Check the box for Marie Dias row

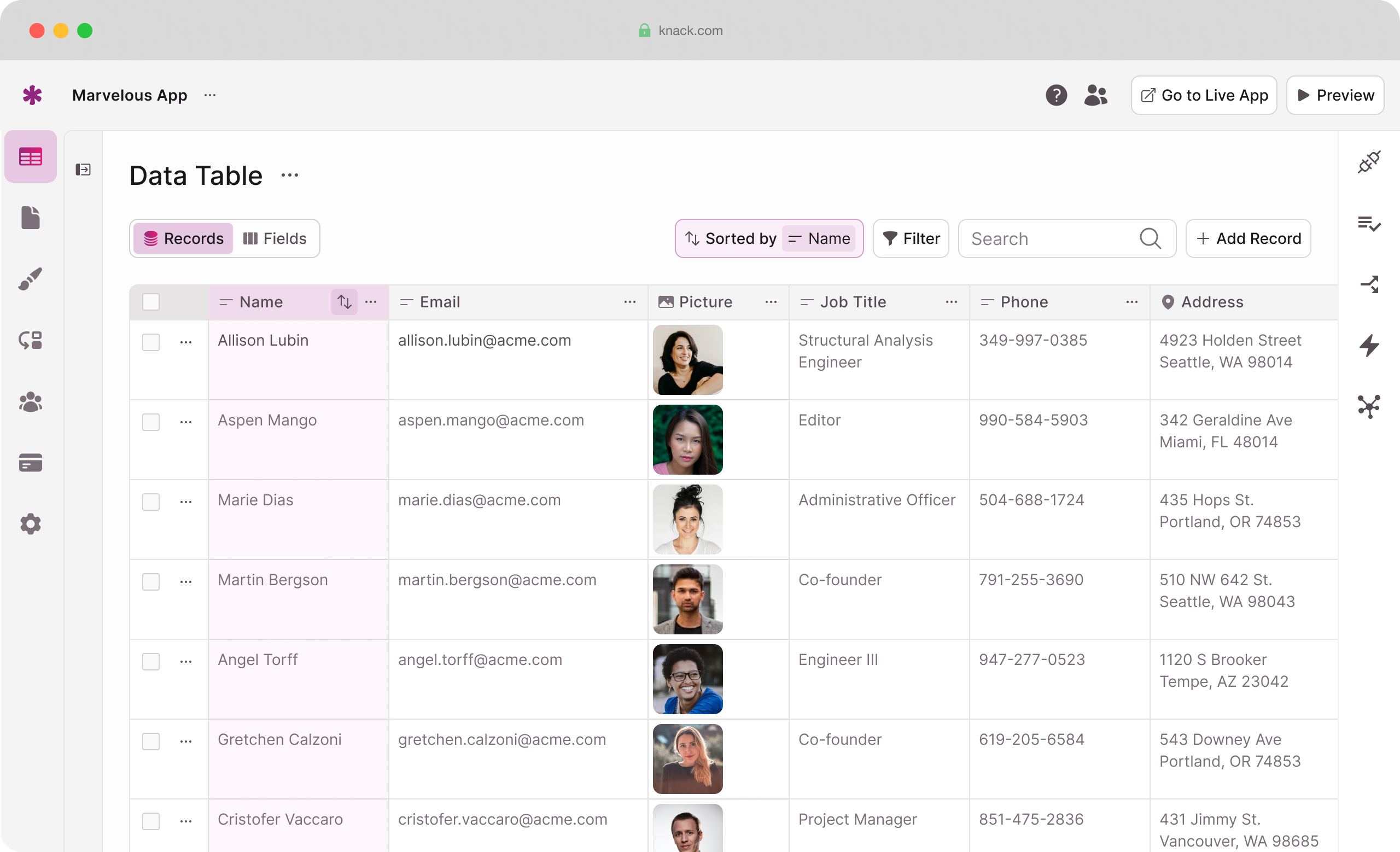[150, 501]
